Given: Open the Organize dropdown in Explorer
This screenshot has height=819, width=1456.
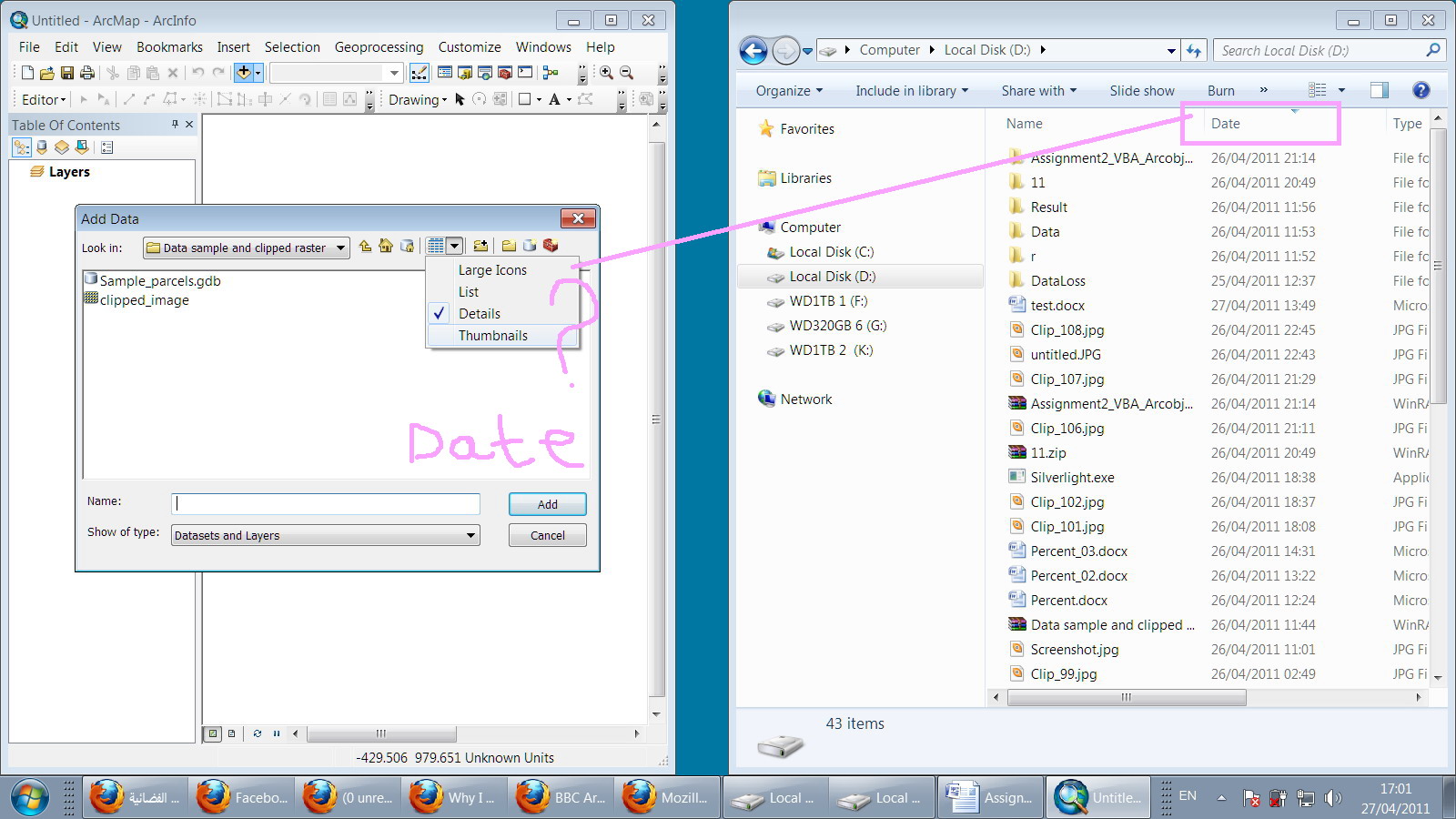Looking at the screenshot, I should [789, 90].
